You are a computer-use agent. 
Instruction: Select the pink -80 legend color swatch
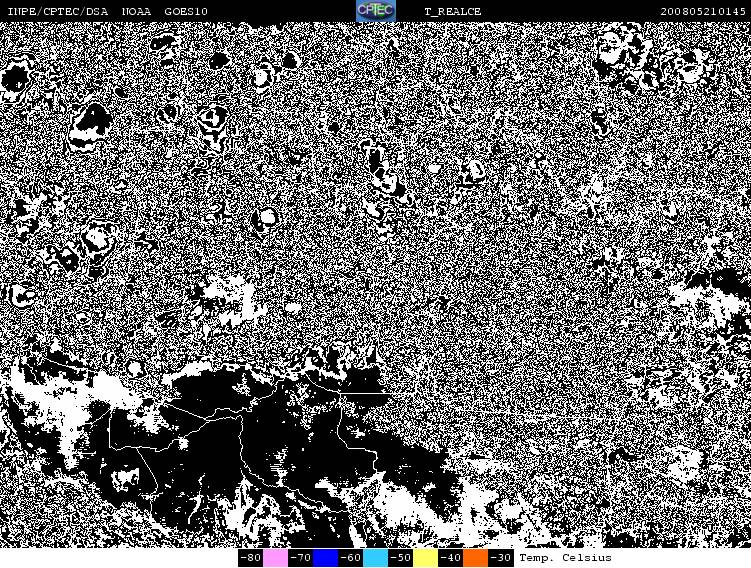click(275, 558)
